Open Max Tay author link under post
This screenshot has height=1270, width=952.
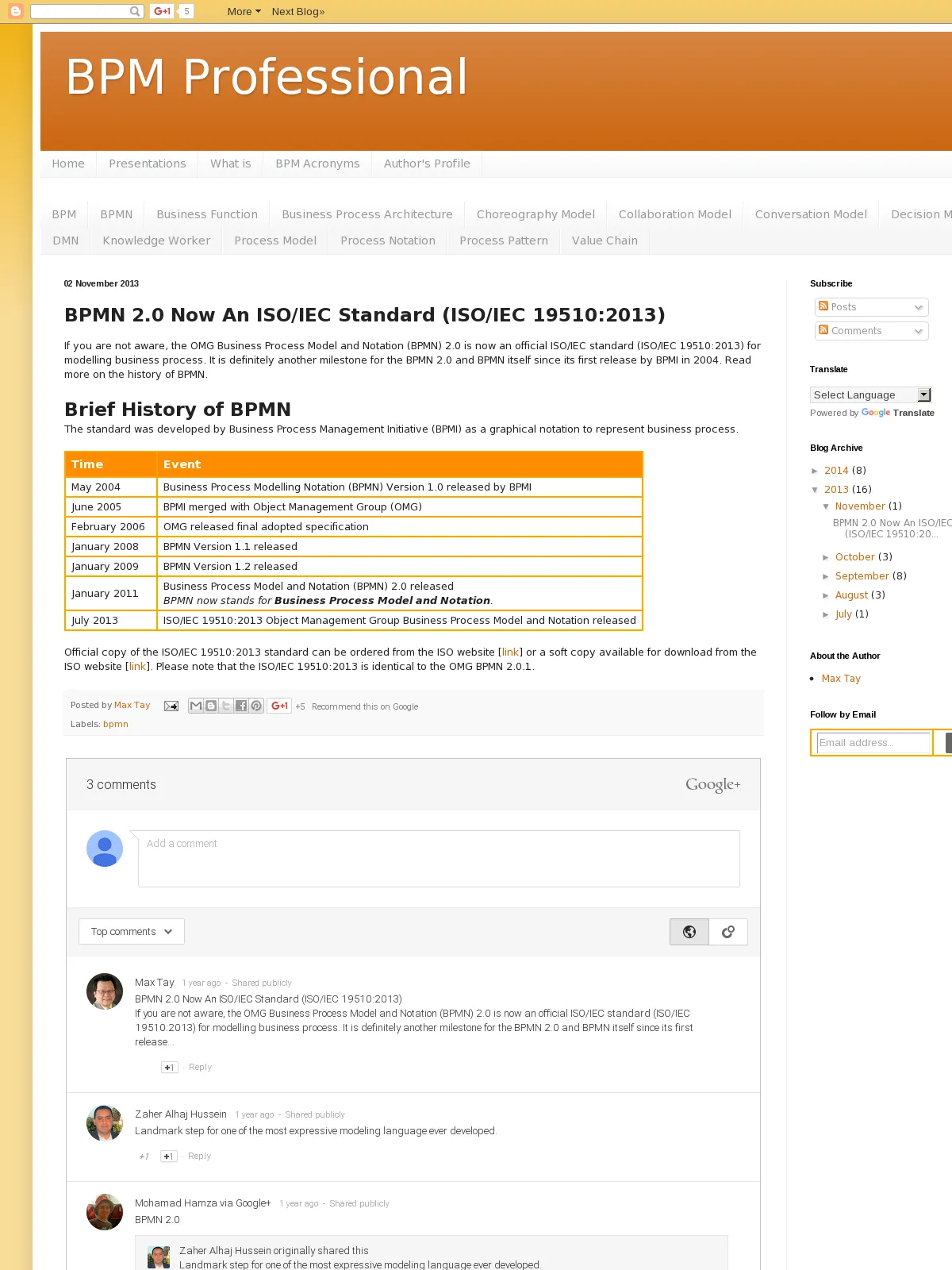pos(132,705)
